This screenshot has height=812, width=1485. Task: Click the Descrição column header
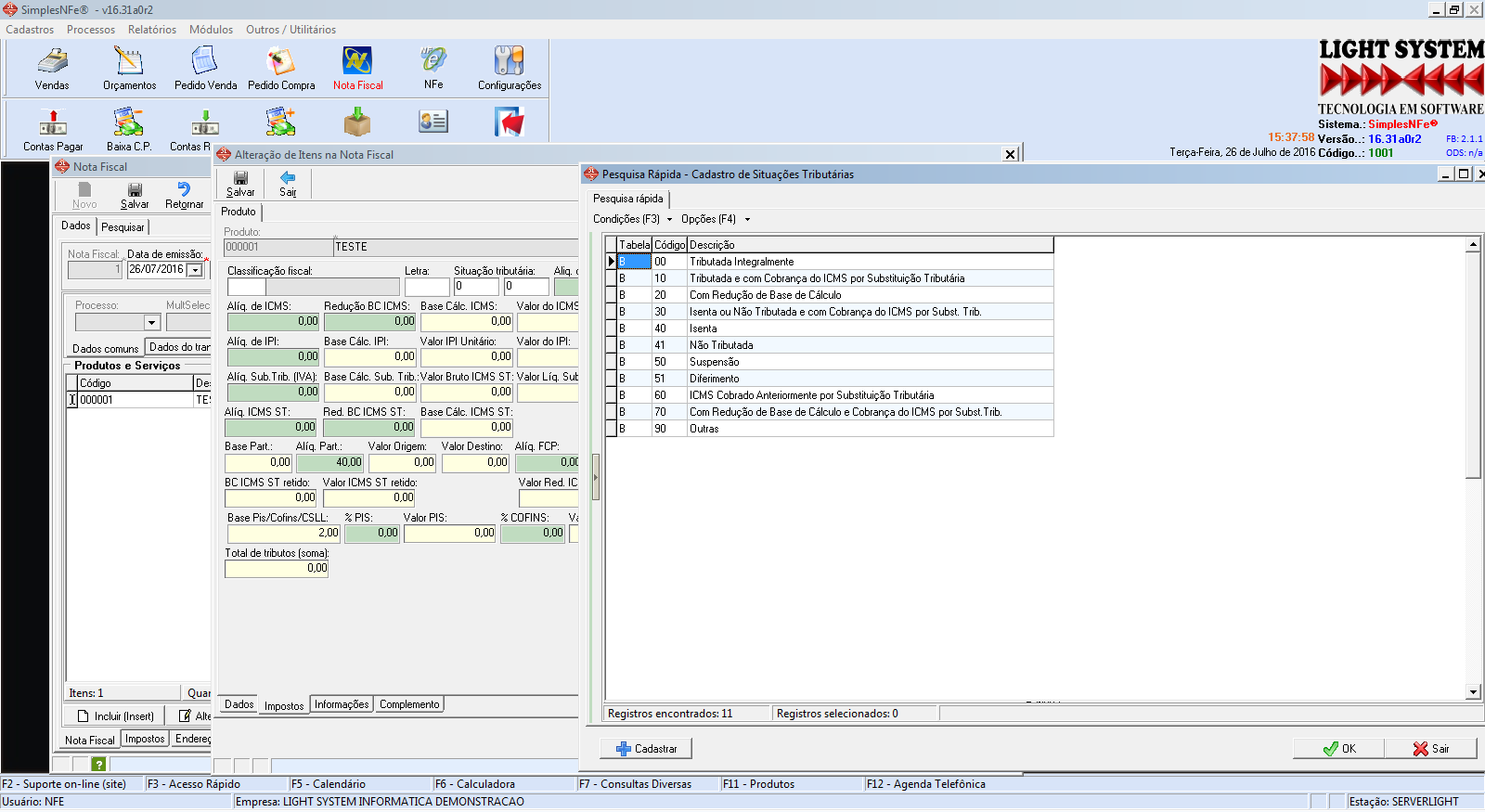871,245
